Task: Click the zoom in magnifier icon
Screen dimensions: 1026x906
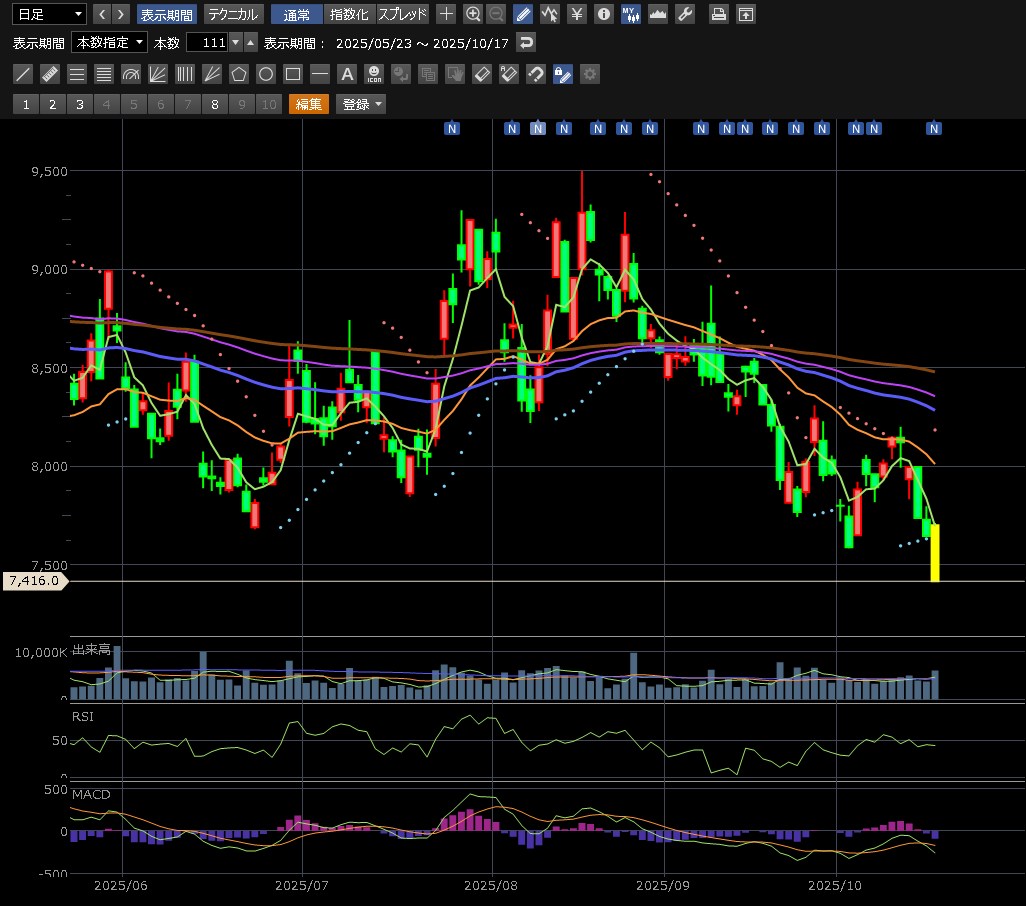Action: click(x=474, y=14)
